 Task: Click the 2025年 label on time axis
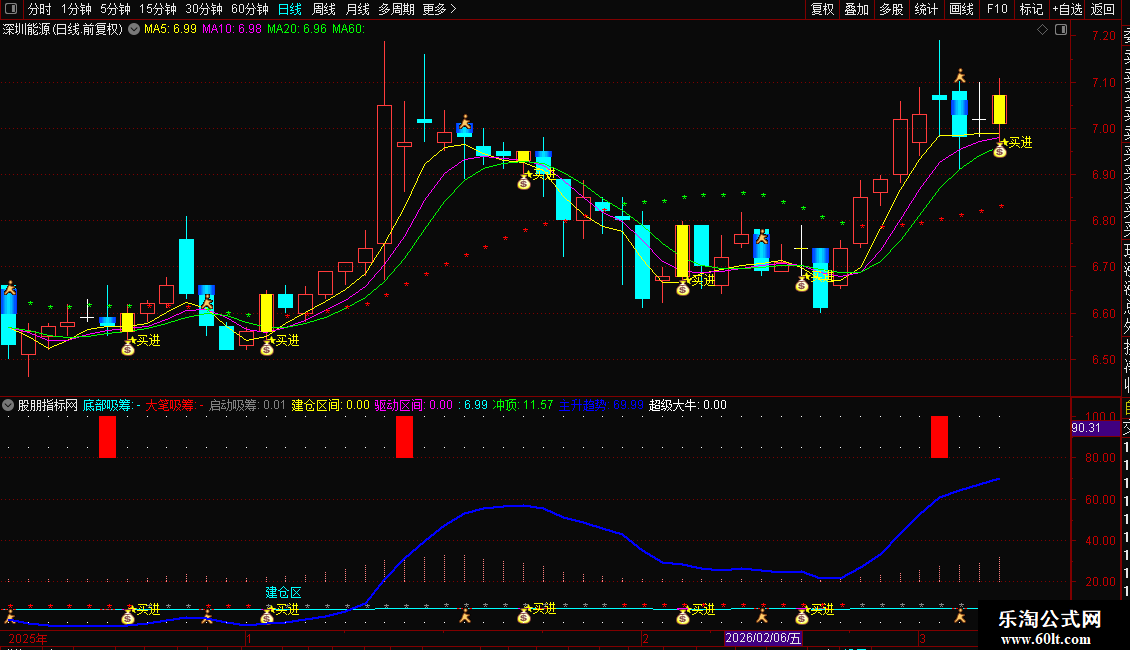[x=28, y=638]
